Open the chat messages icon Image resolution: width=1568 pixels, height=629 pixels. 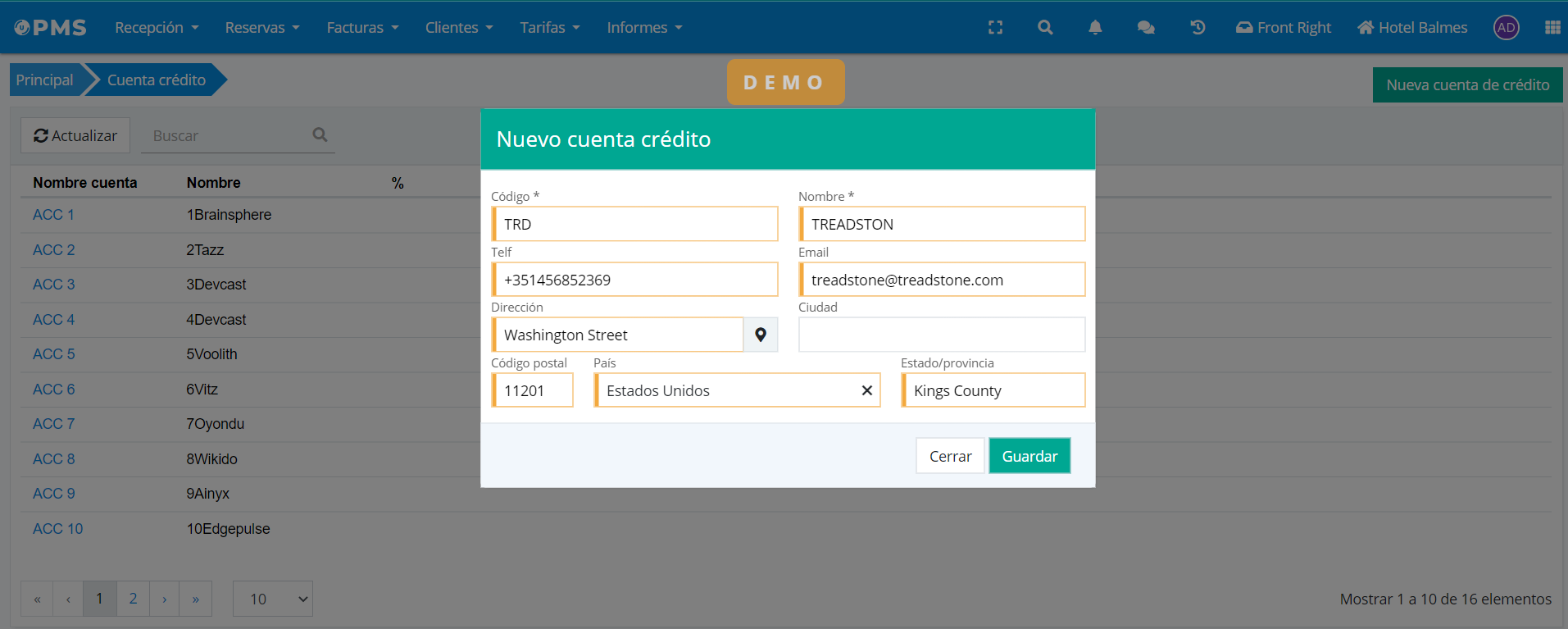pyautogui.click(x=1146, y=28)
